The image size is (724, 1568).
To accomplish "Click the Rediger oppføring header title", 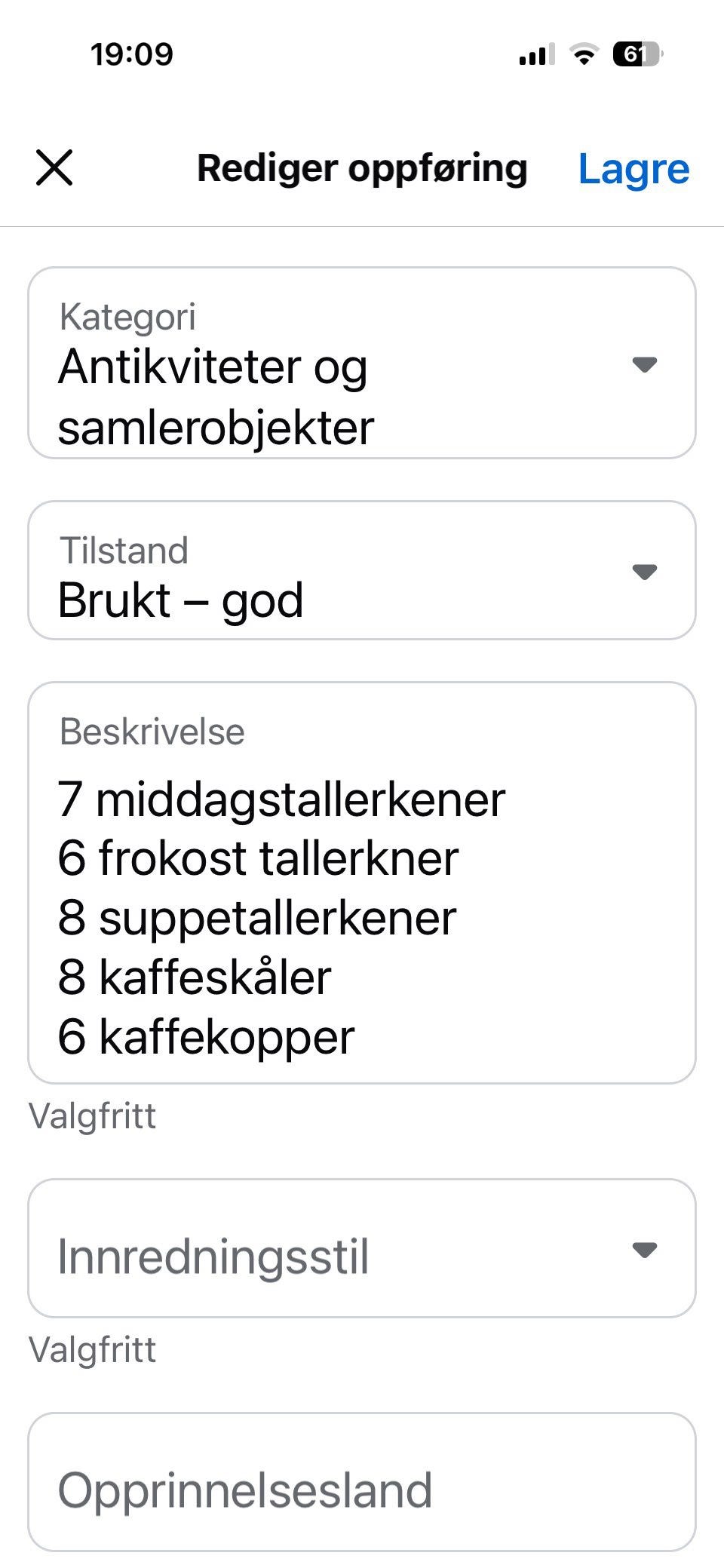I will coord(362,168).
